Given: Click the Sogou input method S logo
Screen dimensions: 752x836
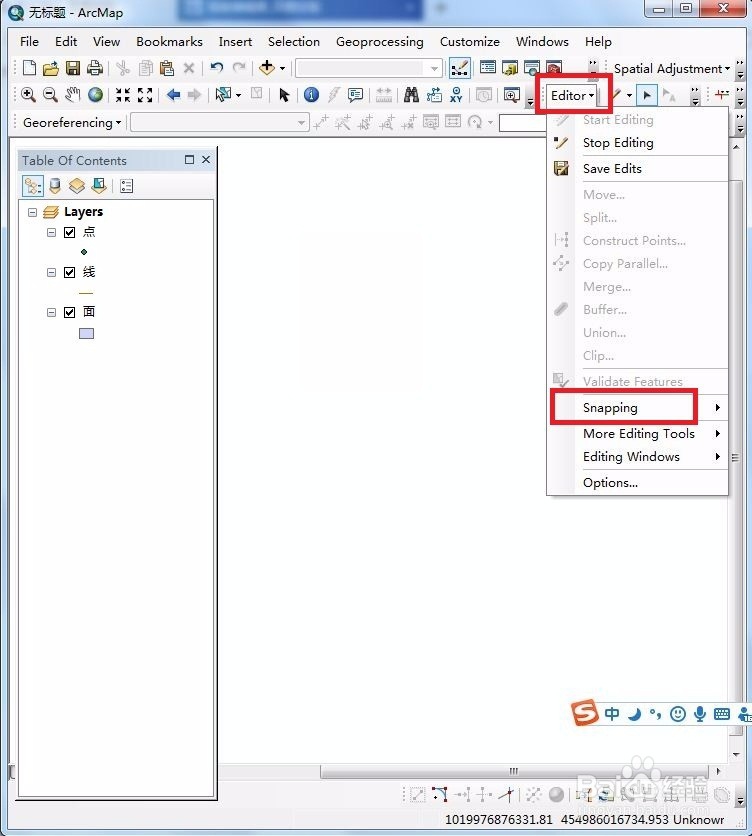Looking at the screenshot, I should pos(585,713).
